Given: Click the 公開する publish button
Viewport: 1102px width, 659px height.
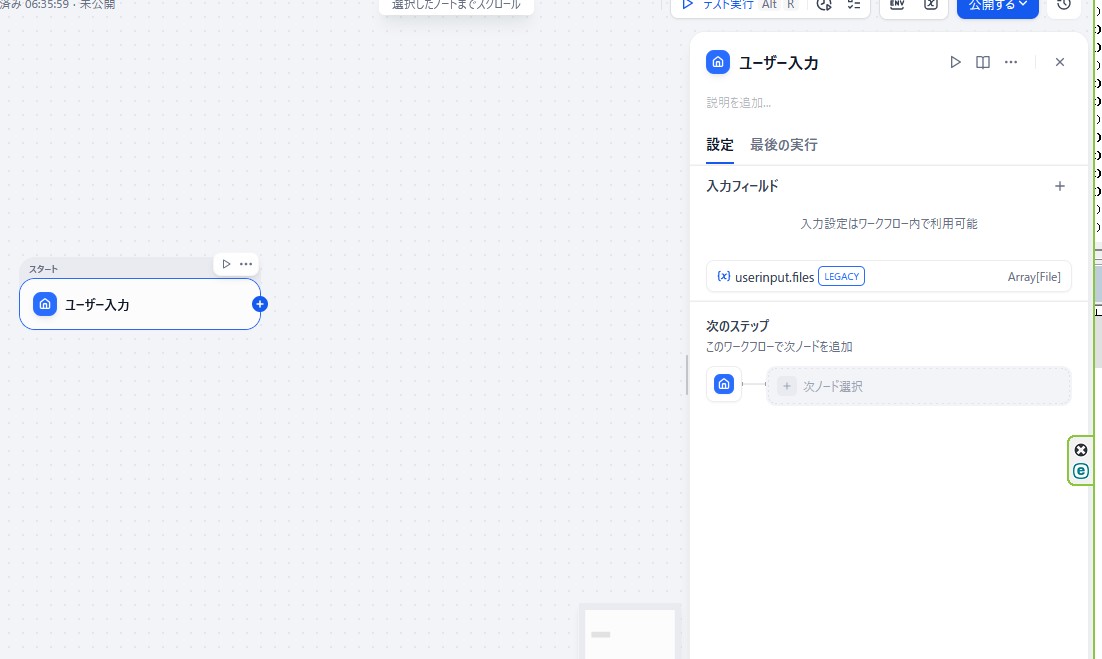Looking at the screenshot, I should click(989, 5).
